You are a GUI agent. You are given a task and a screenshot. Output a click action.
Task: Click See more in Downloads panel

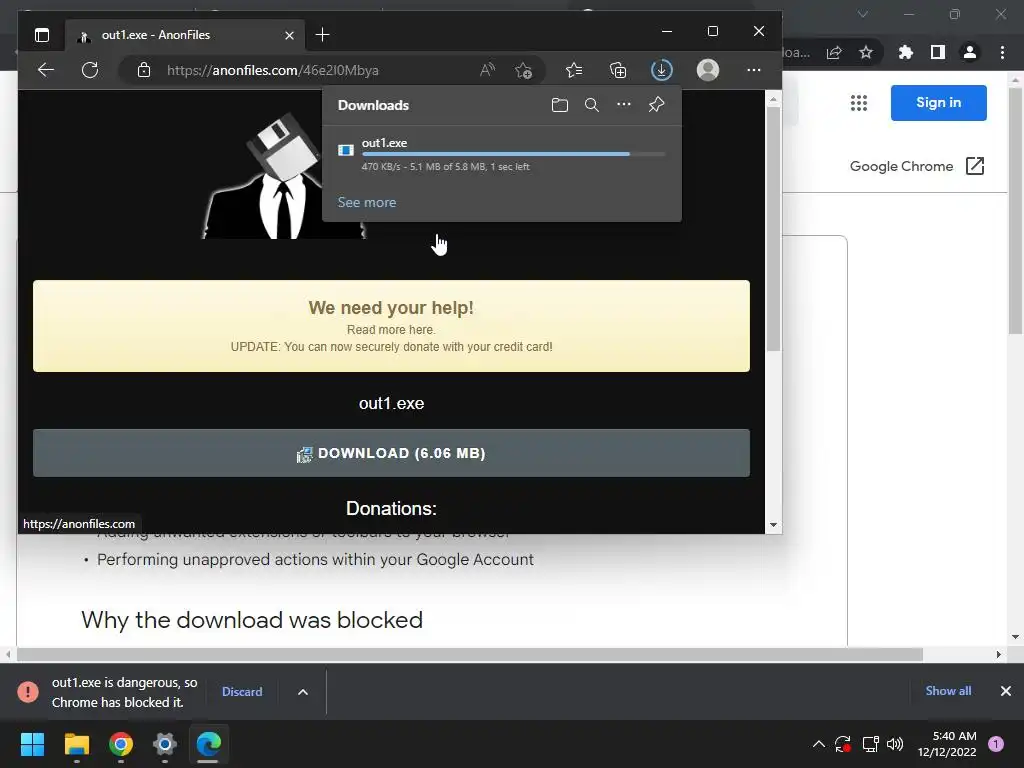(366, 202)
